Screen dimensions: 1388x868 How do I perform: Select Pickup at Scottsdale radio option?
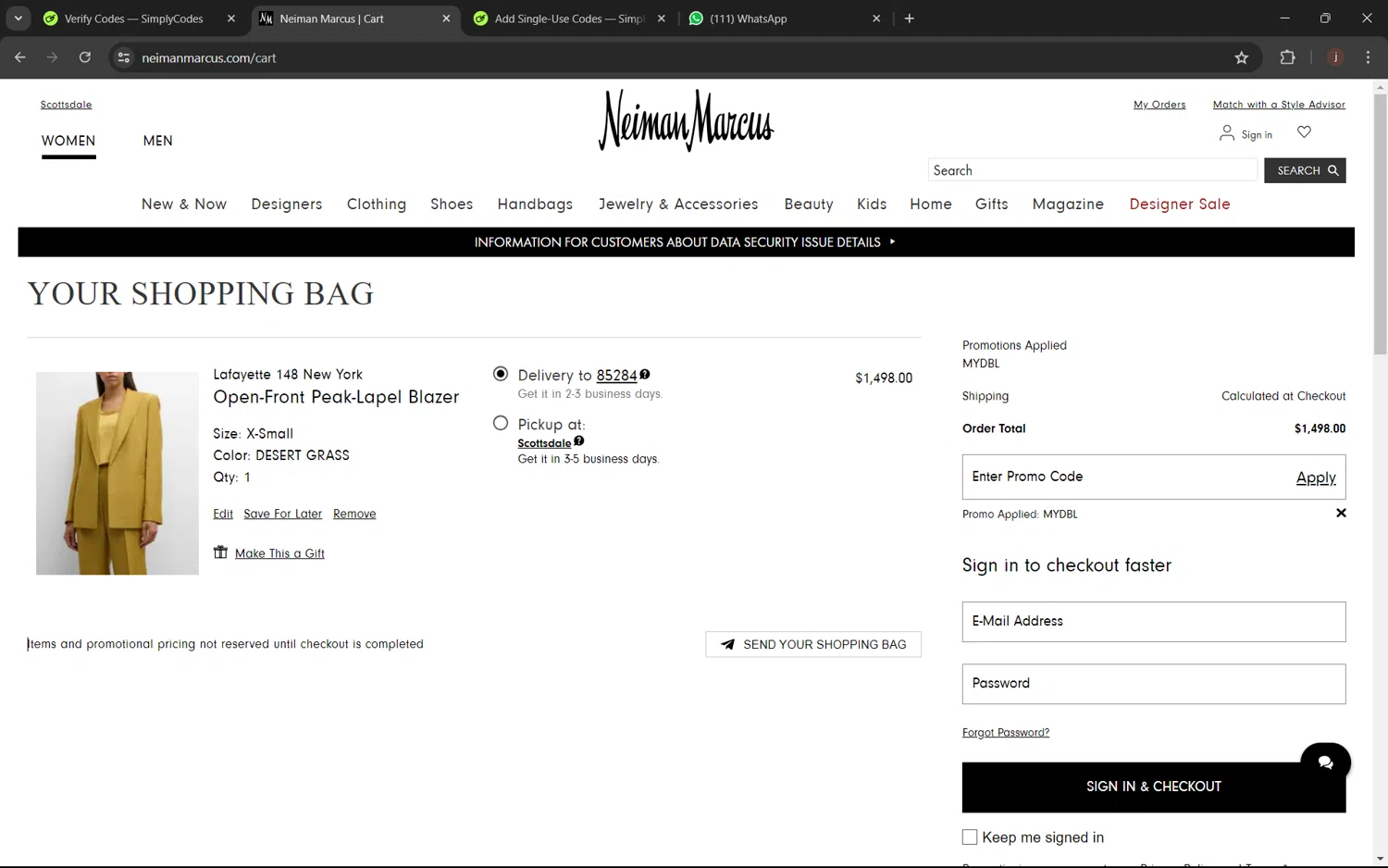501,423
